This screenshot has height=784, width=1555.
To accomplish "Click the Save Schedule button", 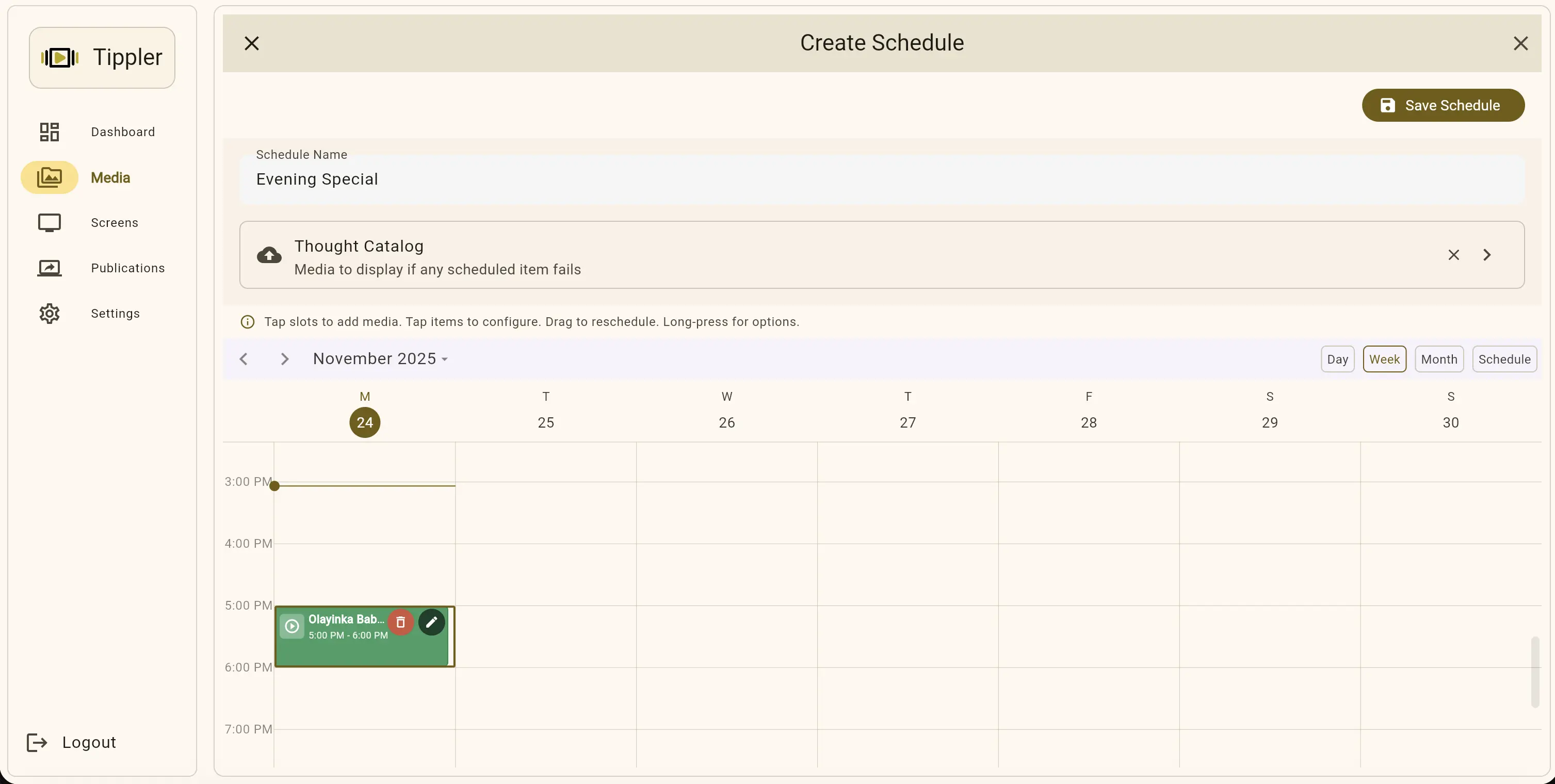I will [1444, 105].
